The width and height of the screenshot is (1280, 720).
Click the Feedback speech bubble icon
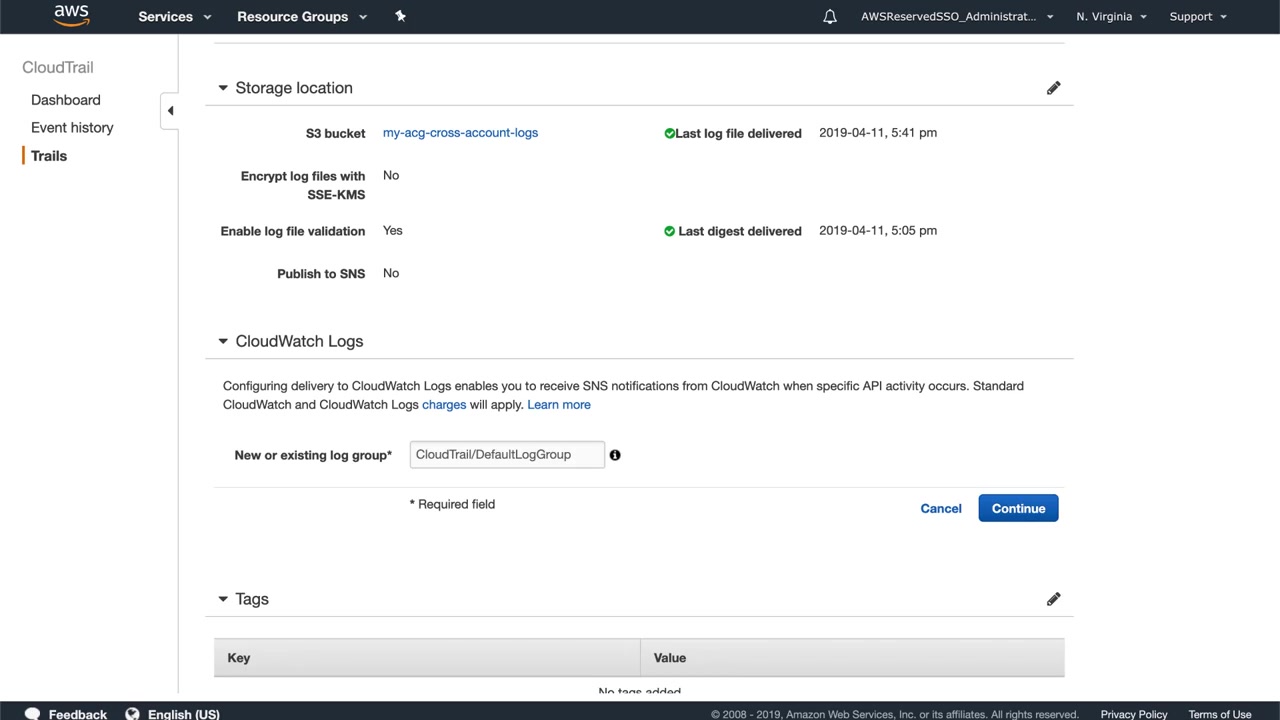pyautogui.click(x=32, y=714)
